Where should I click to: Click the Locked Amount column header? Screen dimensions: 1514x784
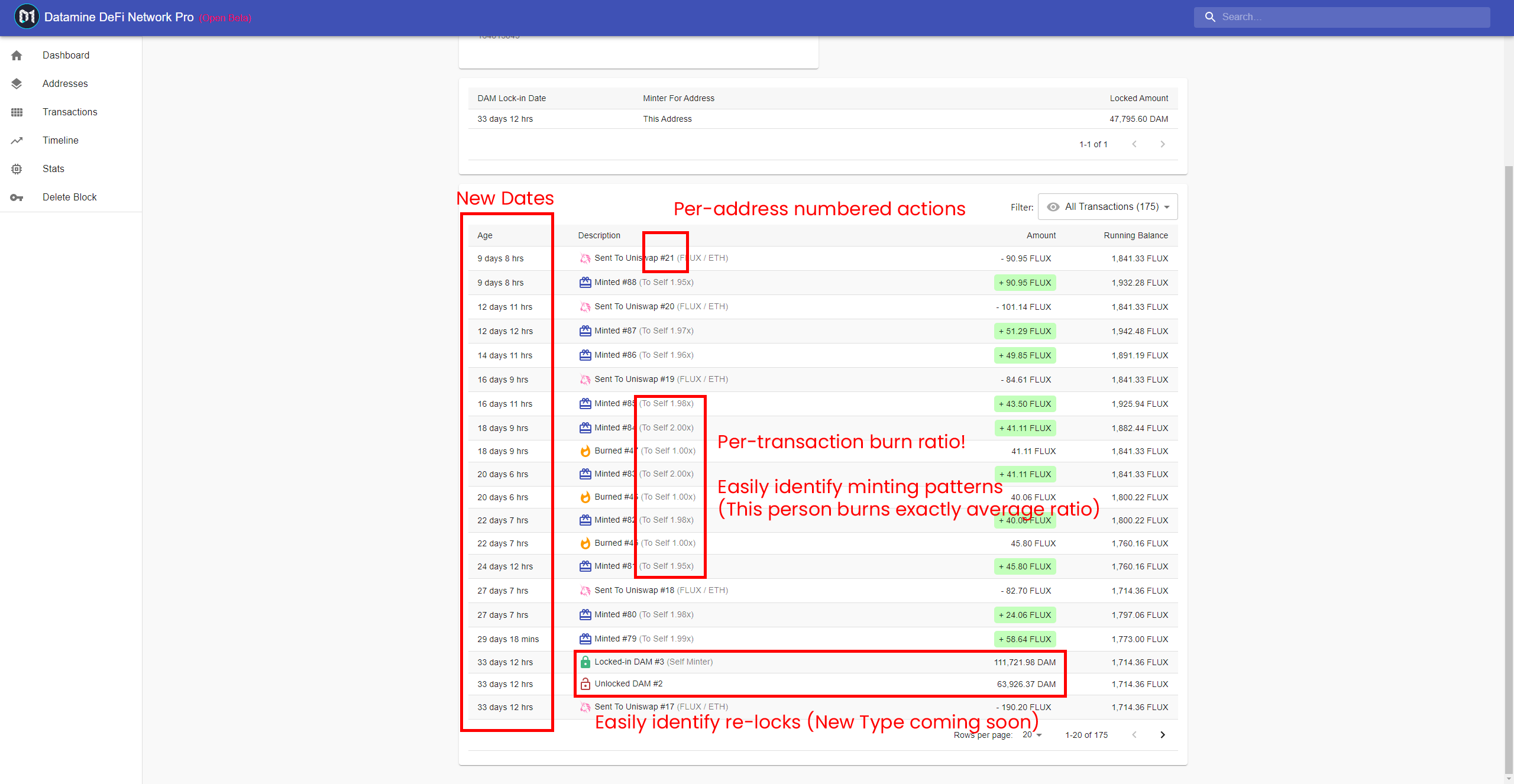[x=1139, y=98]
